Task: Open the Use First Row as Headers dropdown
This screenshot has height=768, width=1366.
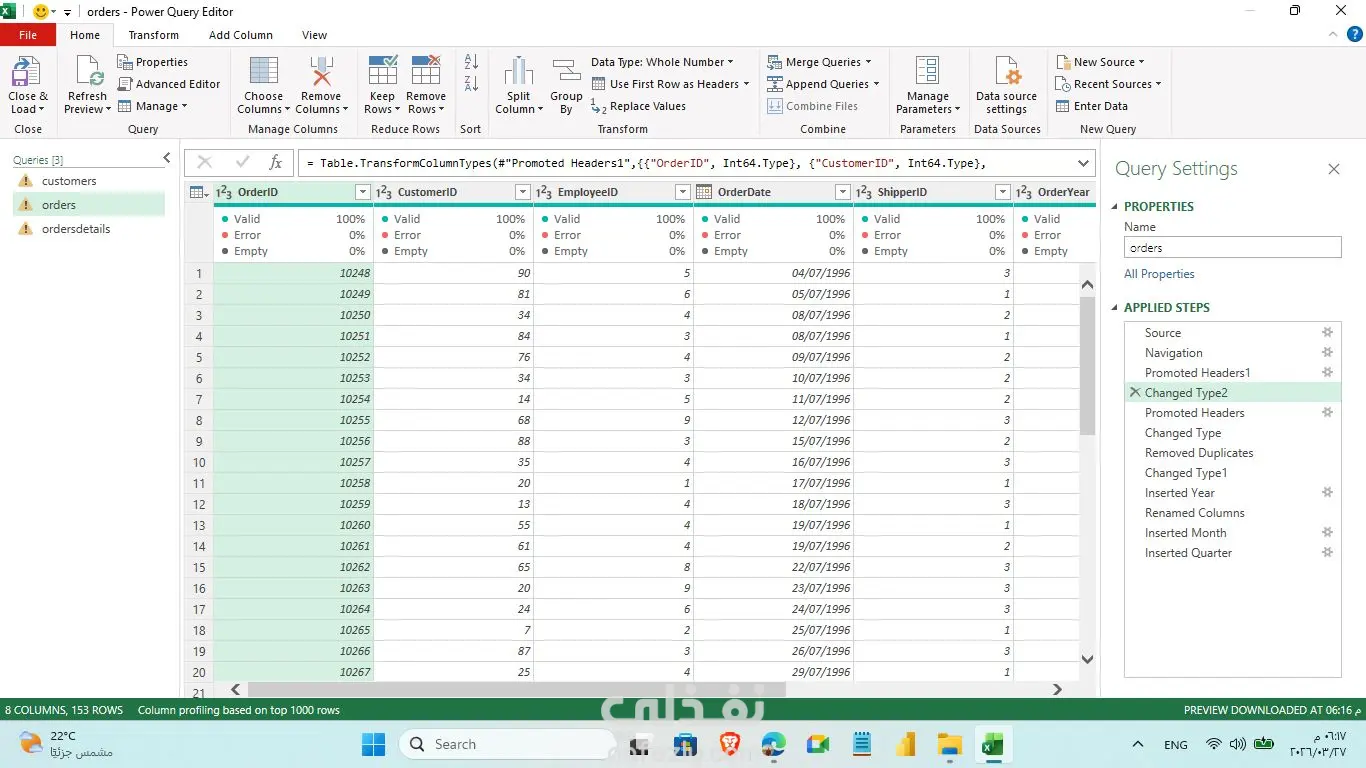Action: coord(670,84)
